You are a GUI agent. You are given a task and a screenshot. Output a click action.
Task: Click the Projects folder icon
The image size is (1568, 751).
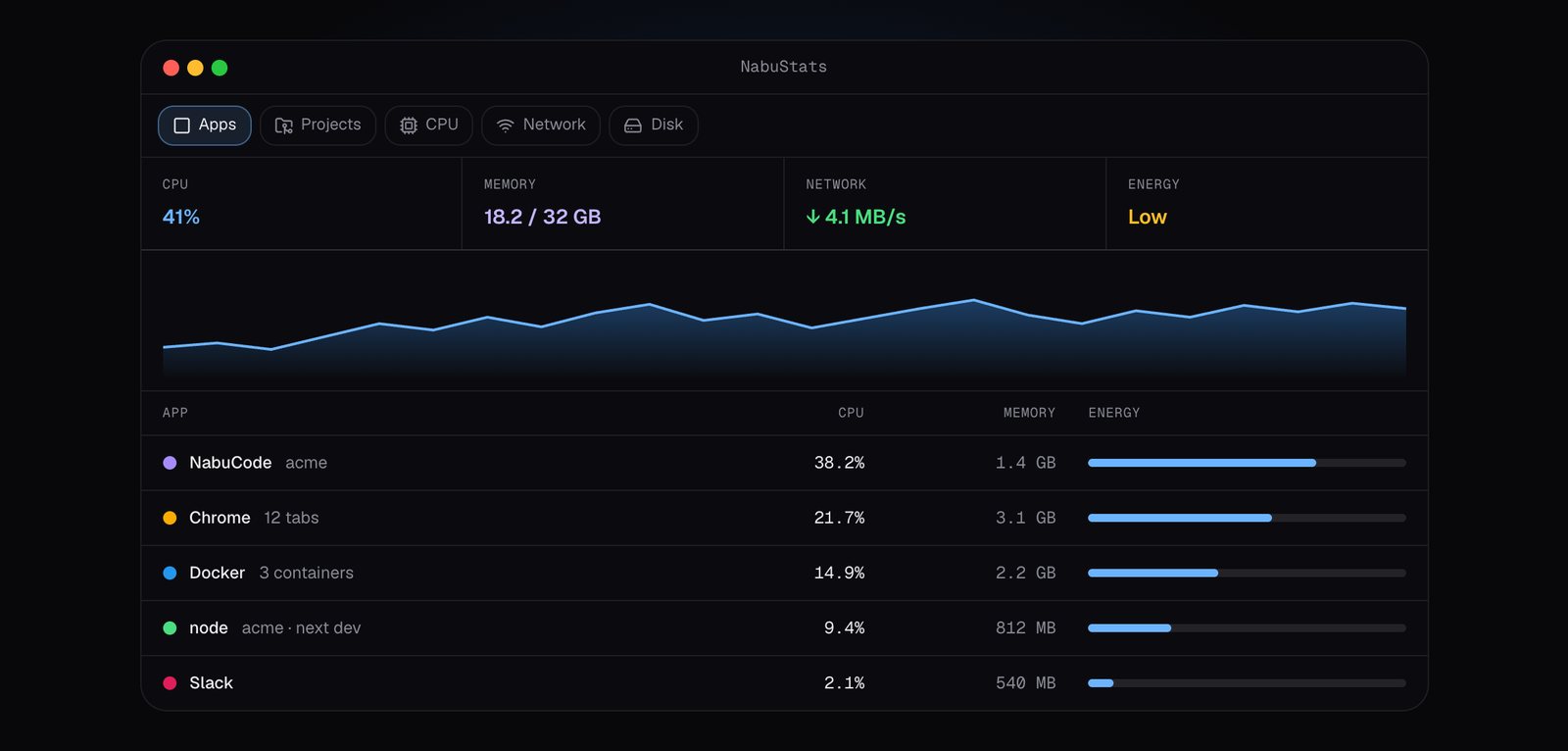tap(284, 125)
